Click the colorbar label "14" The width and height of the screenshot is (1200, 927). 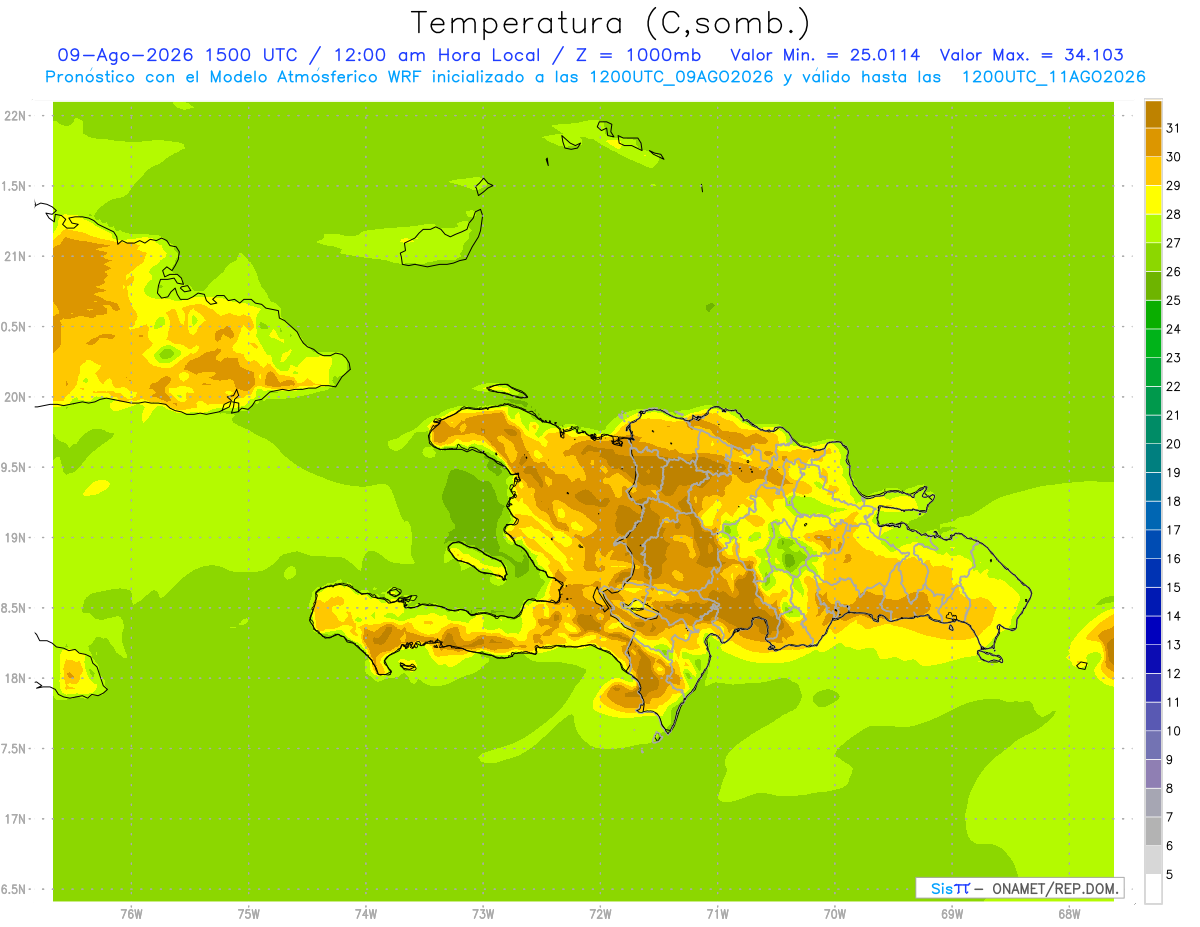[1174, 616]
